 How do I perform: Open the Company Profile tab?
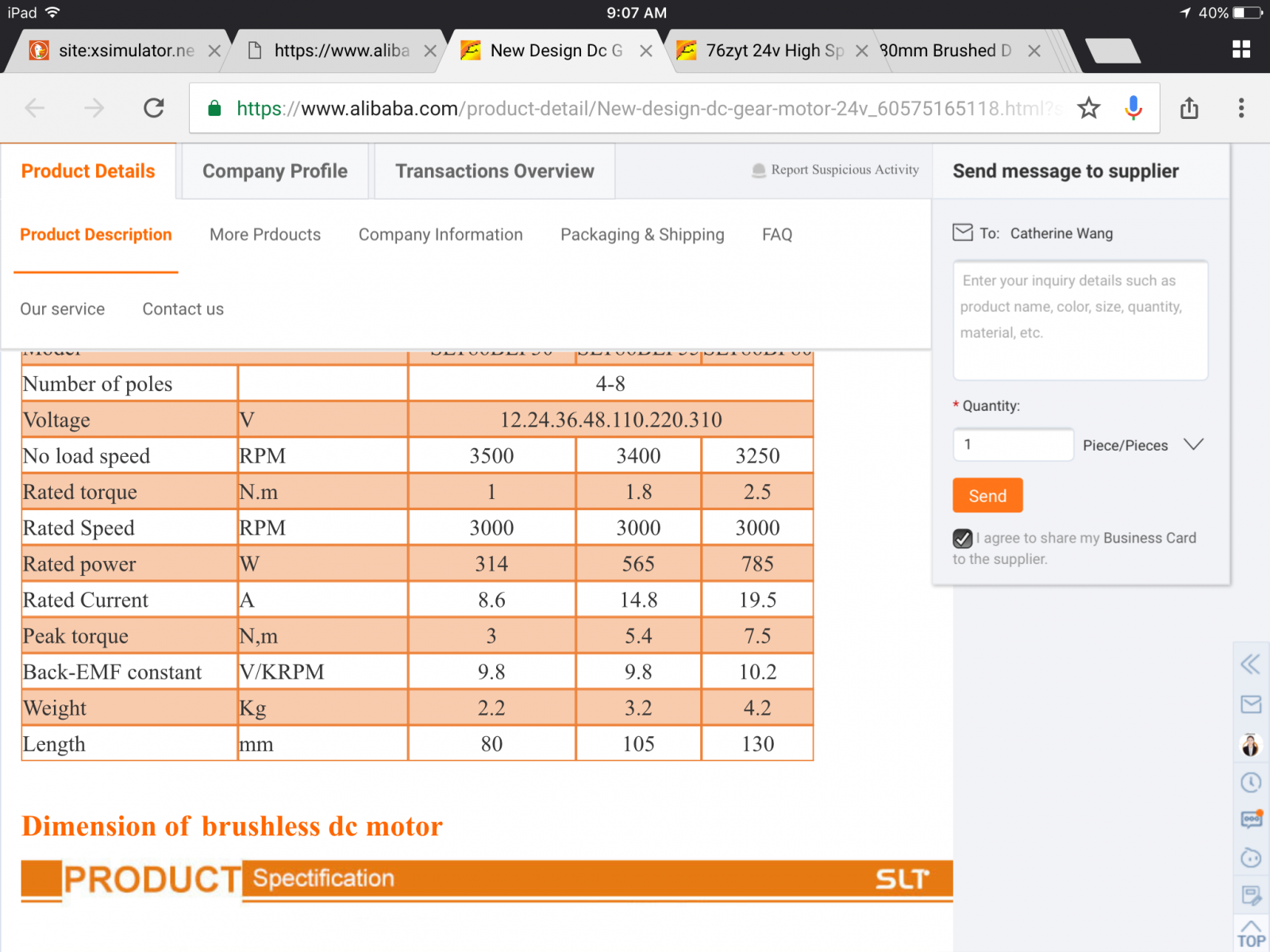click(x=275, y=171)
